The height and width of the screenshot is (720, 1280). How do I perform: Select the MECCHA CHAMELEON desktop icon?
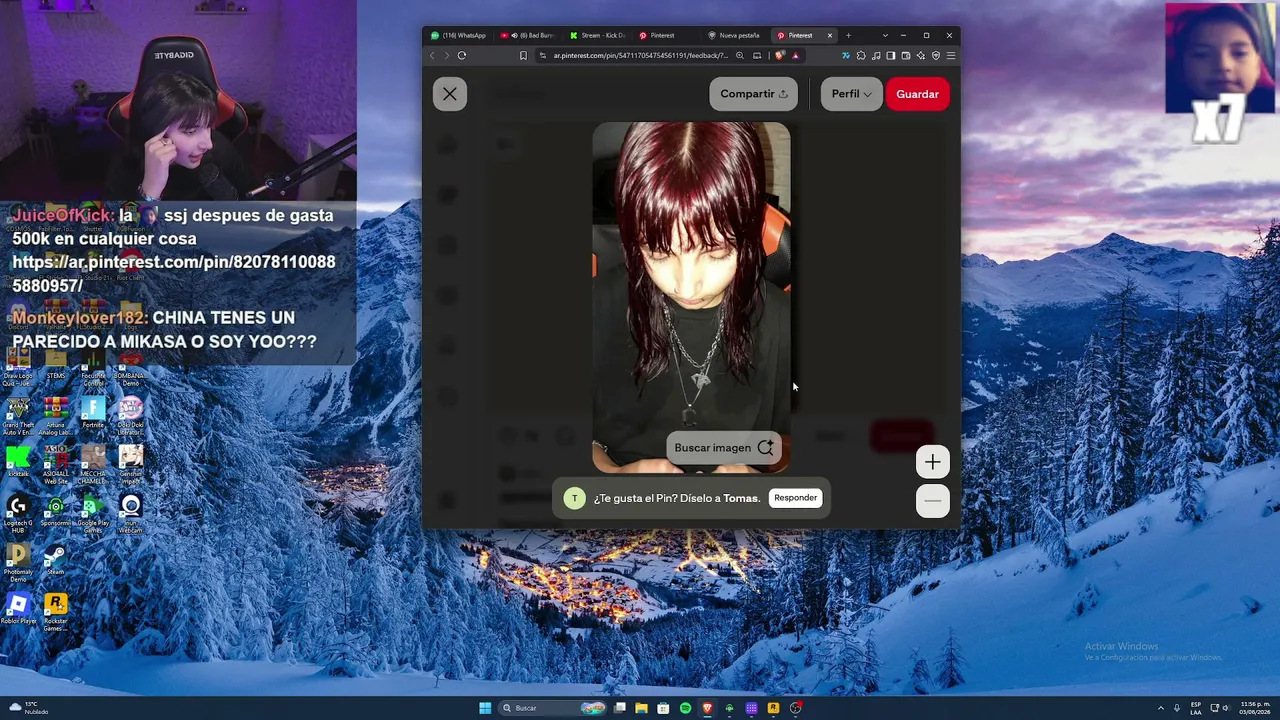[93, 465]
